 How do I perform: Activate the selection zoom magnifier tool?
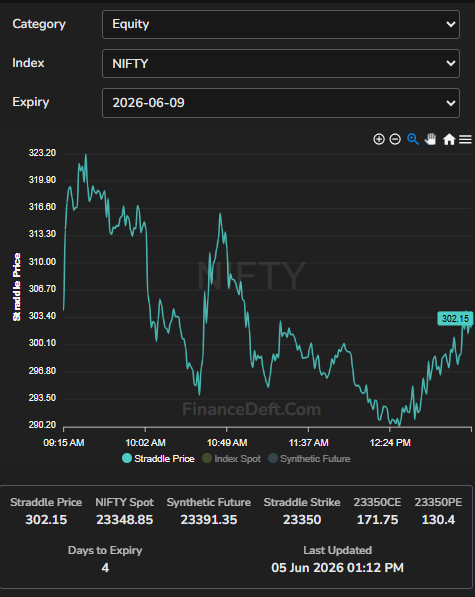[413, 139]
